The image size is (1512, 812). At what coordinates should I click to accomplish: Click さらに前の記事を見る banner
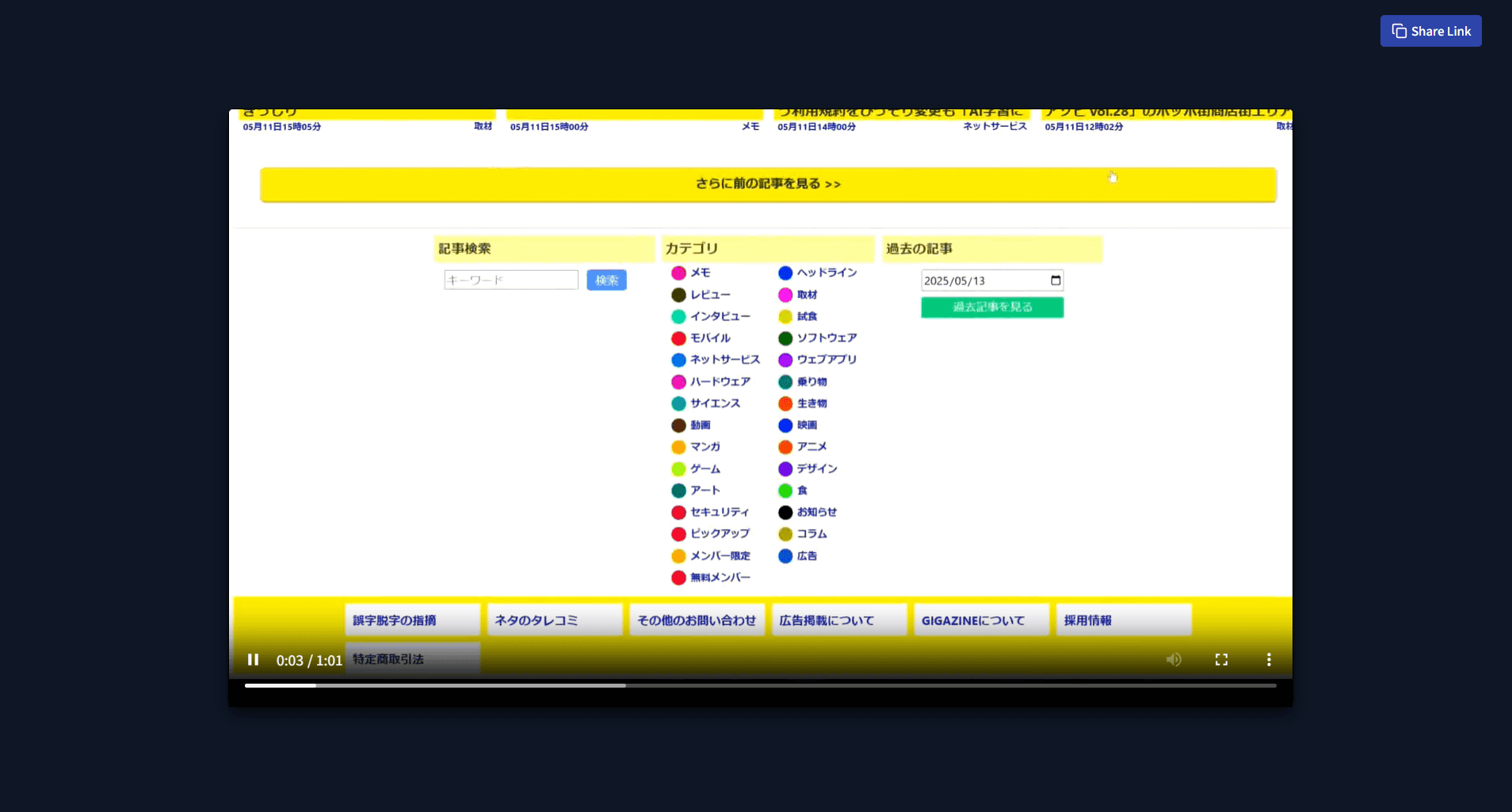click(768, 184)
